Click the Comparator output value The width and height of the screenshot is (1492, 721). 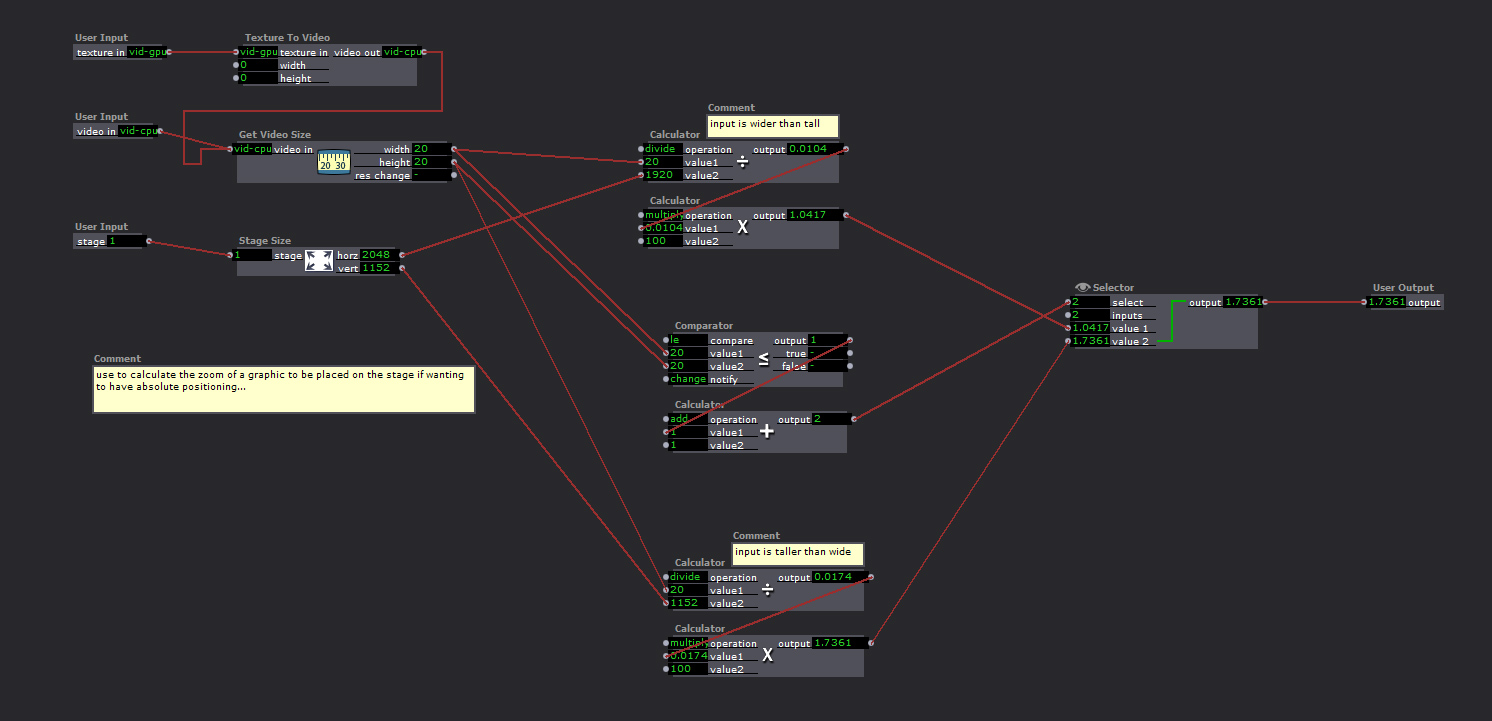tap(827, 340)
